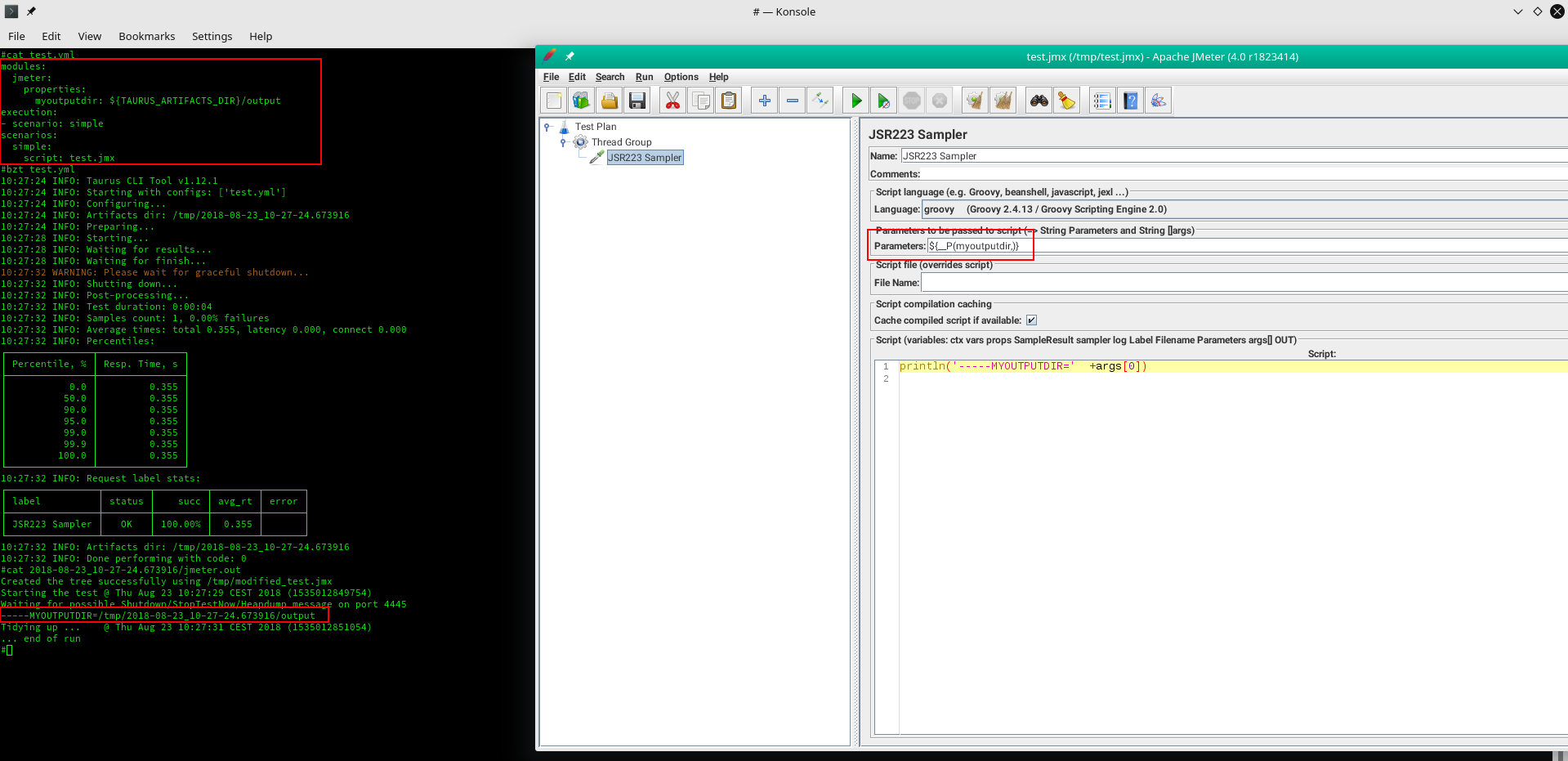Click the Open folder icon in JMeter toolbar
Image resolution: width=1568 pixels, height=761 pixels.
[x=610, y=101]
